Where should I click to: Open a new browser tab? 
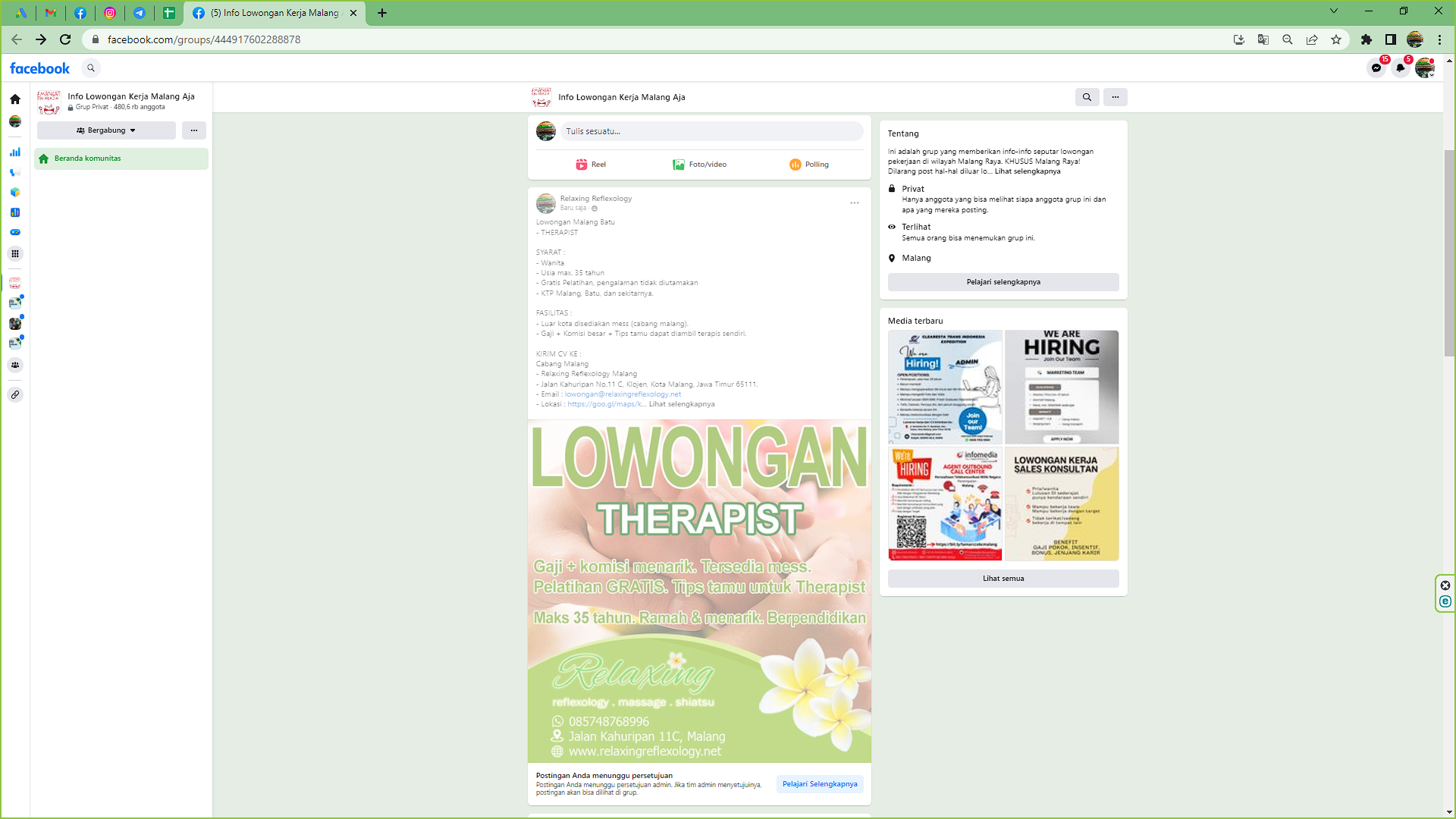382,13
